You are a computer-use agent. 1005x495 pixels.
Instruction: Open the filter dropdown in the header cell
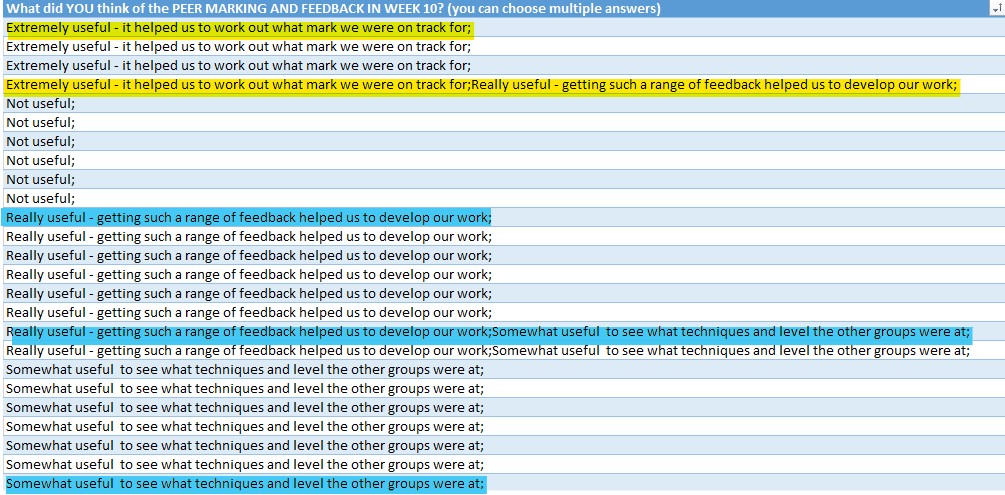tap(995, 9)
